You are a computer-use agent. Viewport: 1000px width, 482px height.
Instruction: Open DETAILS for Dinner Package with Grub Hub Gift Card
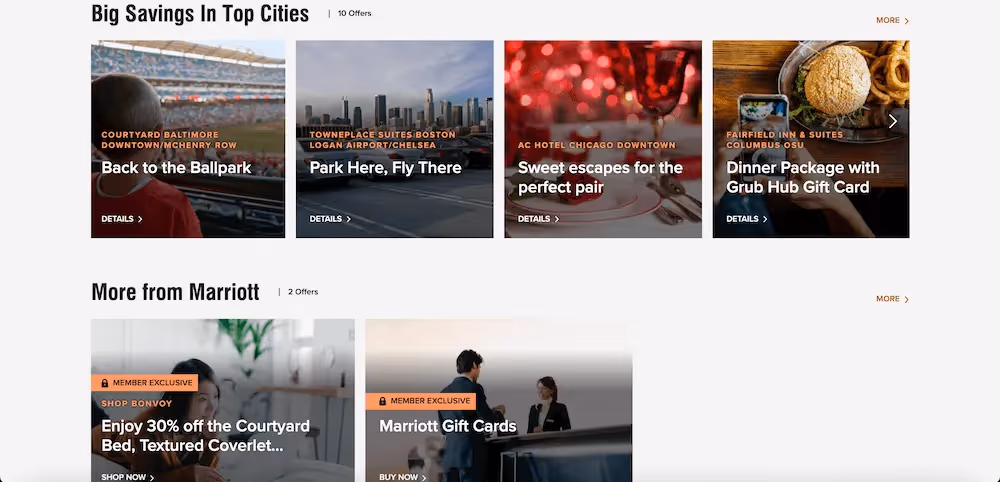747,219
